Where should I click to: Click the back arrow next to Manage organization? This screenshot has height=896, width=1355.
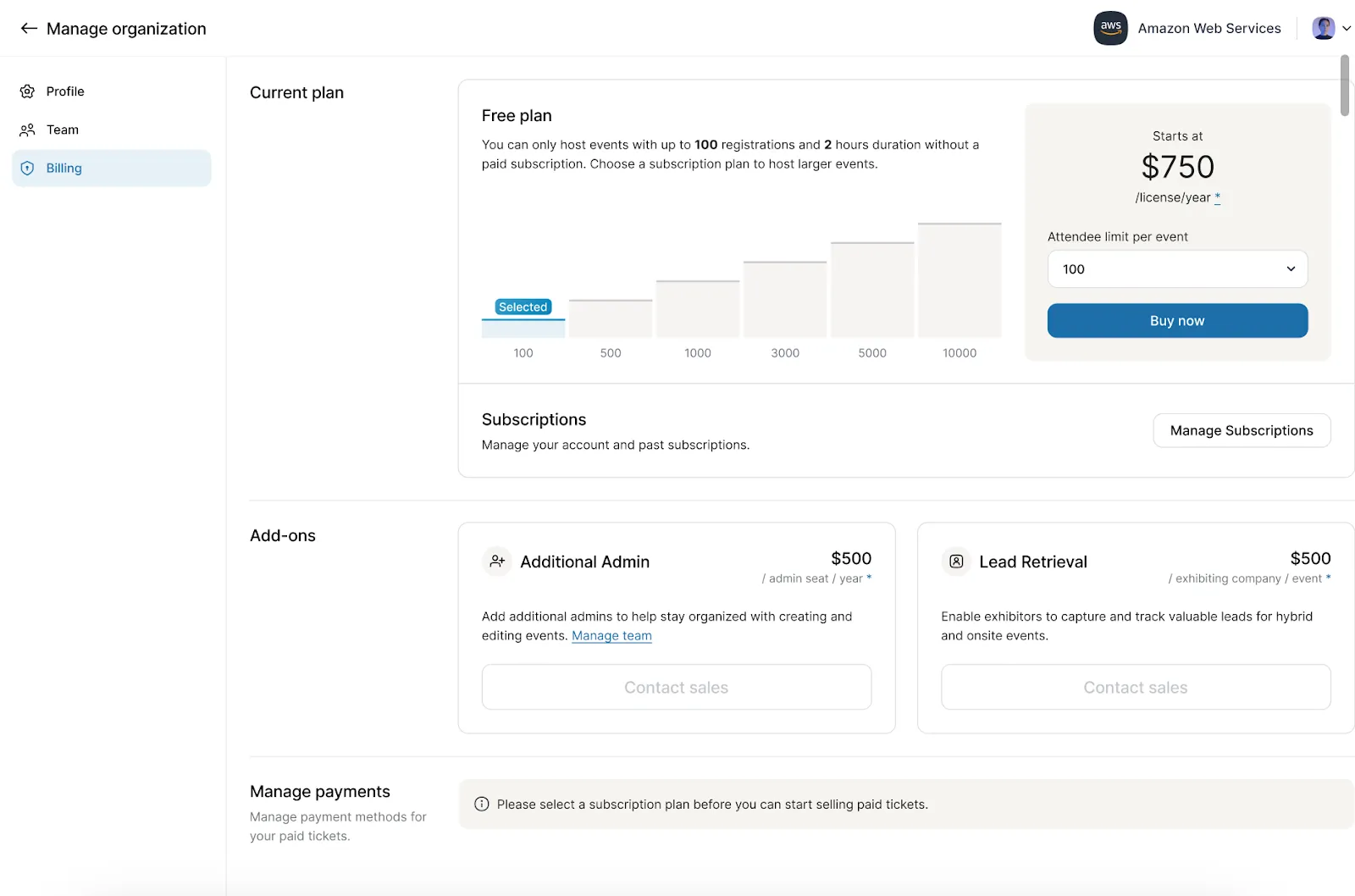(x=29, y=28)
